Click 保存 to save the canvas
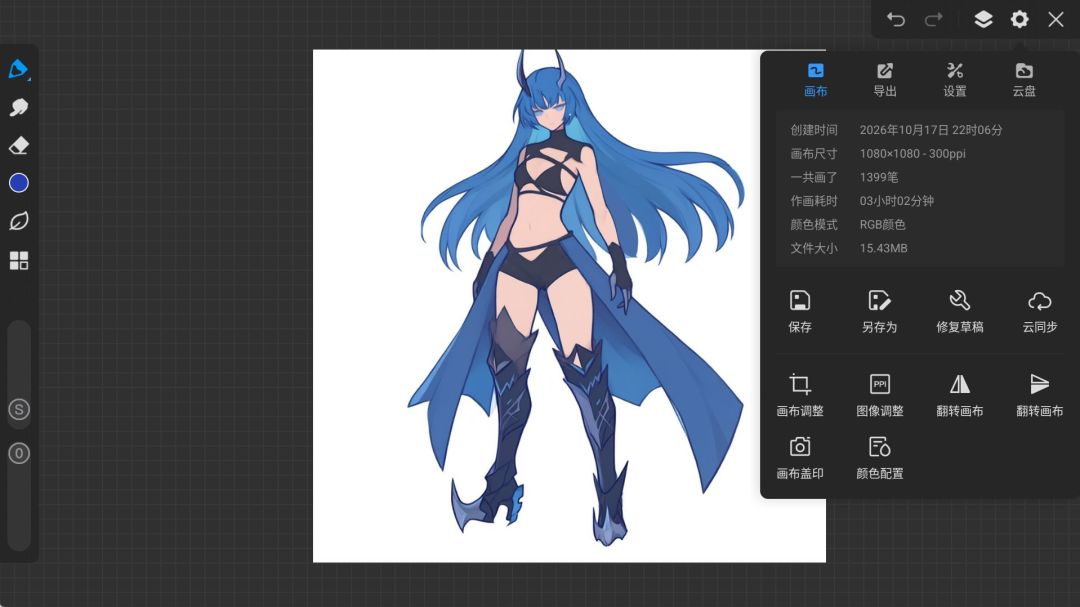 pos(800,311)
